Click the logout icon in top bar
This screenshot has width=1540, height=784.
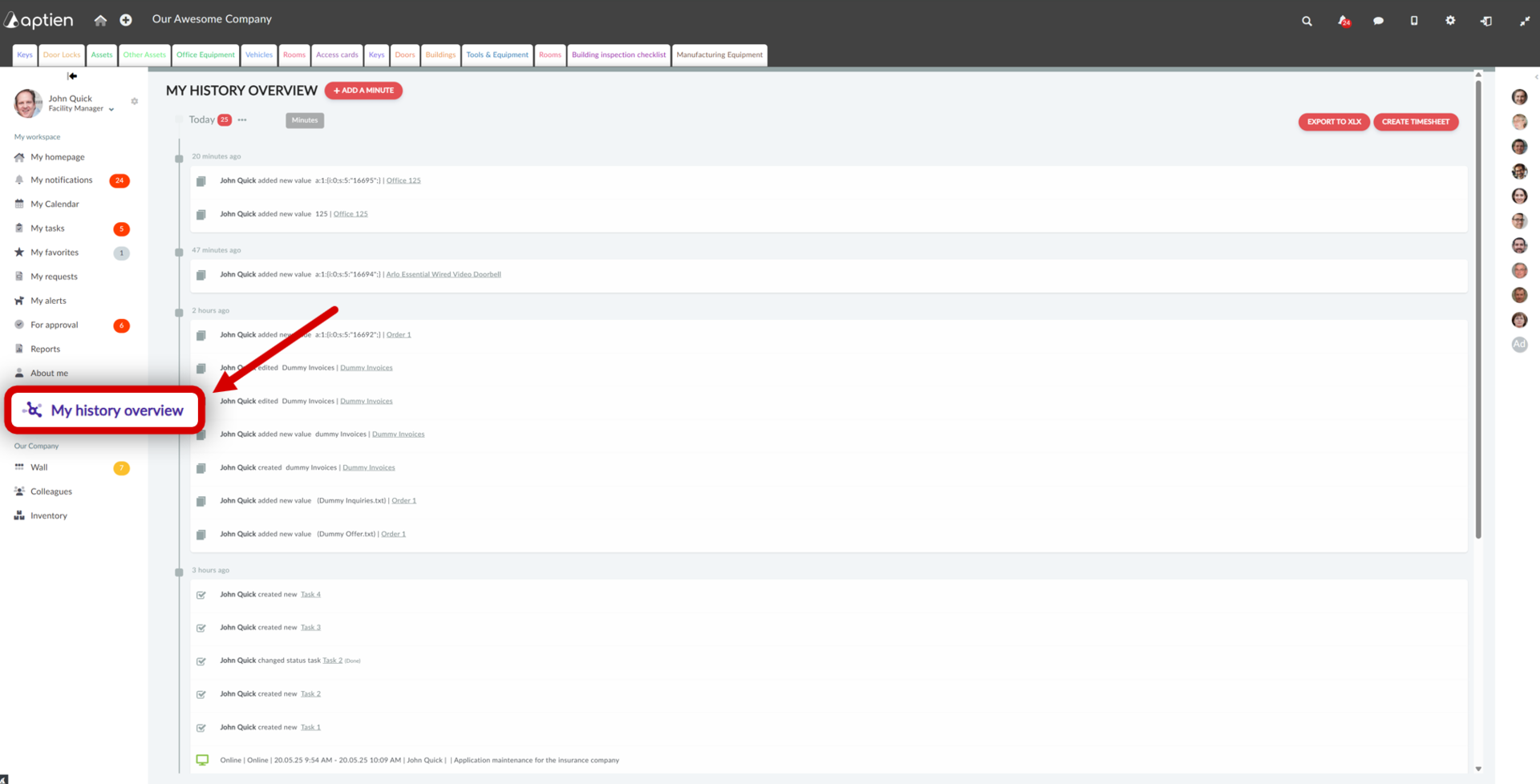point(1485,21)
